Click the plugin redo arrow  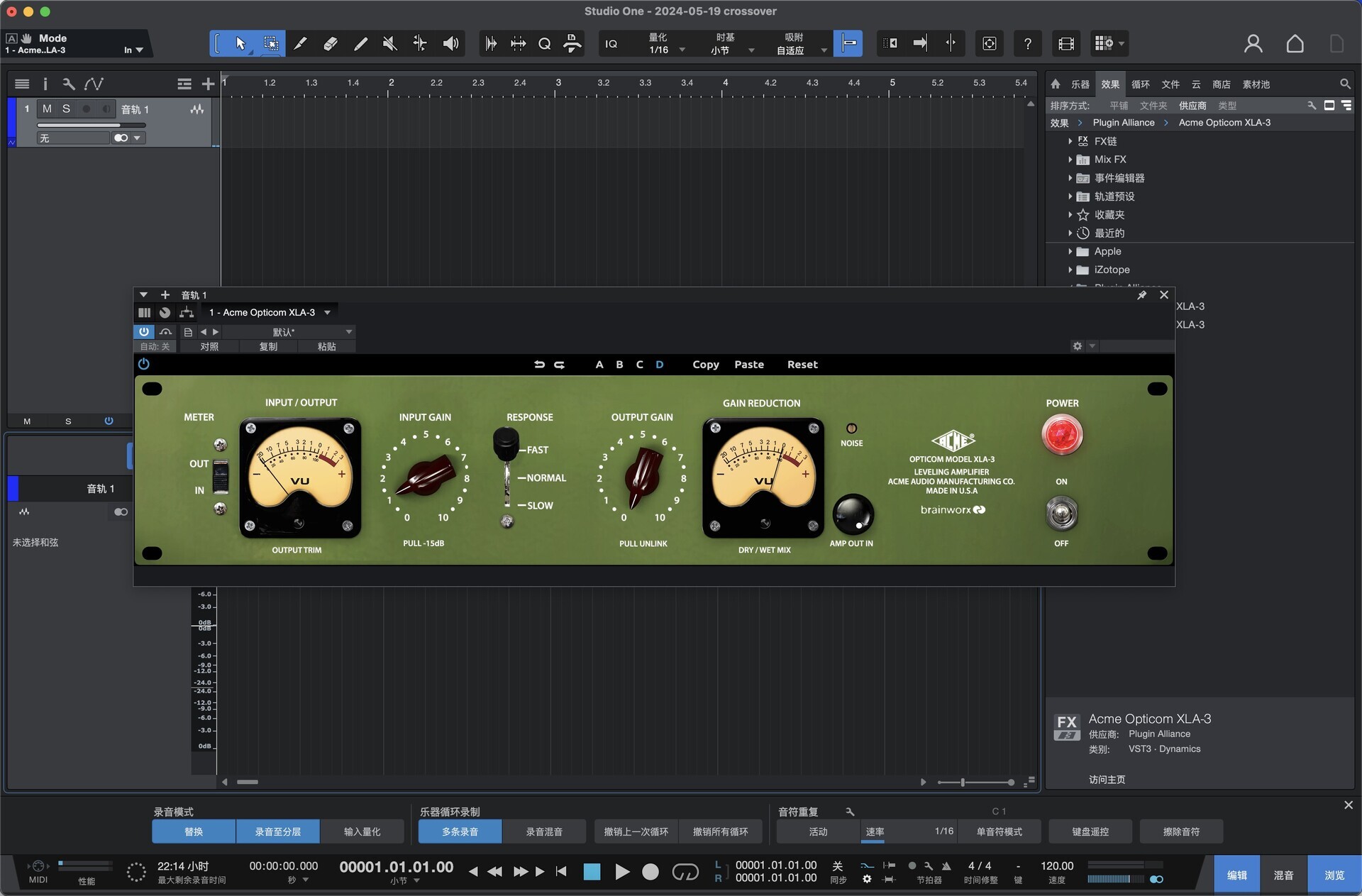(559, 364)
